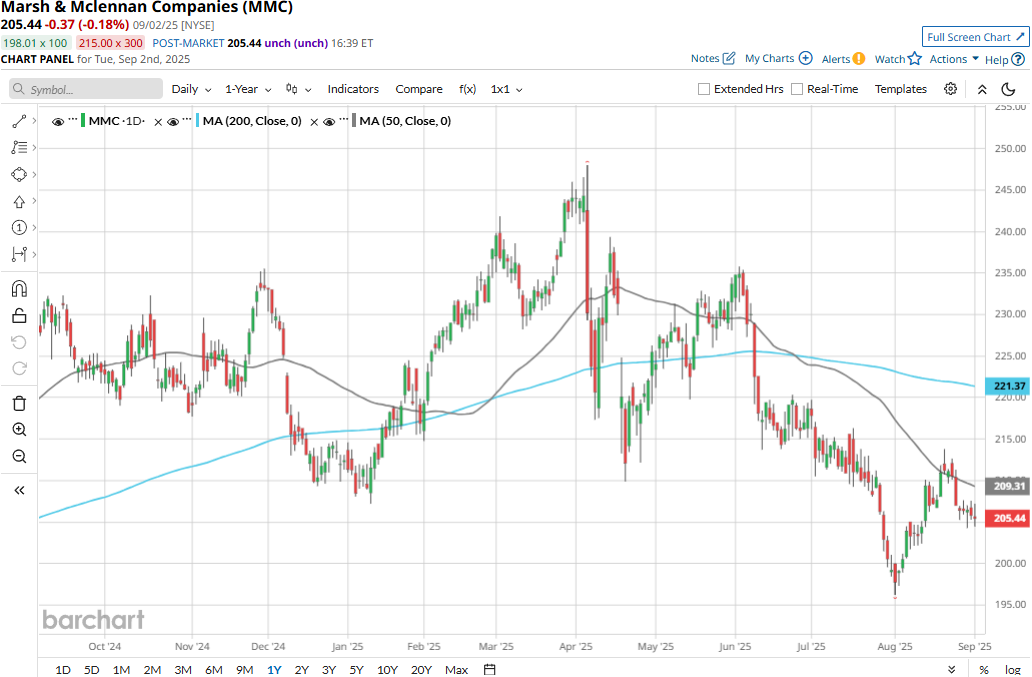Viewport: 1032px width, 677px height.
Task: Open the MMC series more options menu
Action: [72, 119]
